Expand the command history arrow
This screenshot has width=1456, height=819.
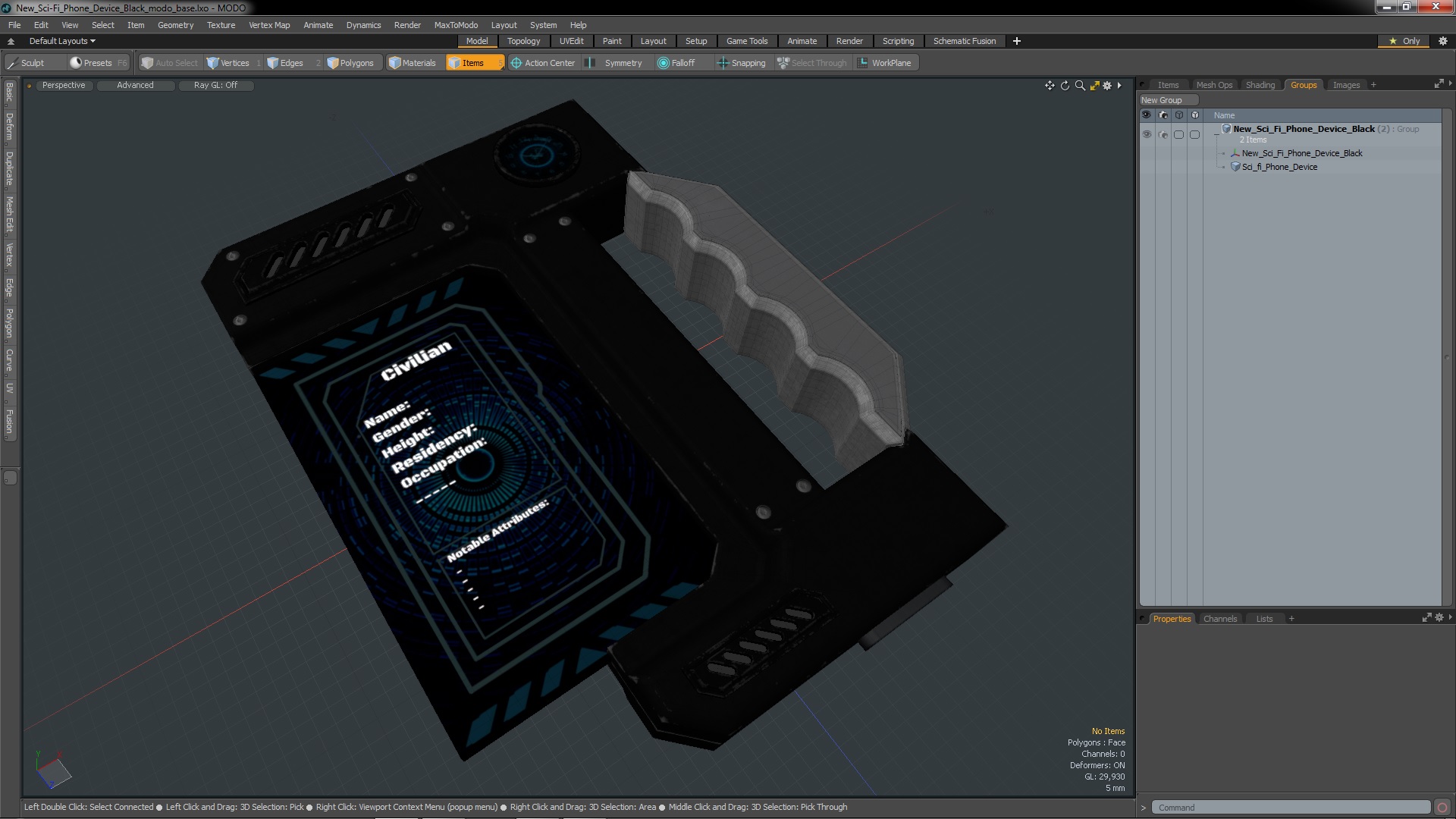[x=1144, y=808]
